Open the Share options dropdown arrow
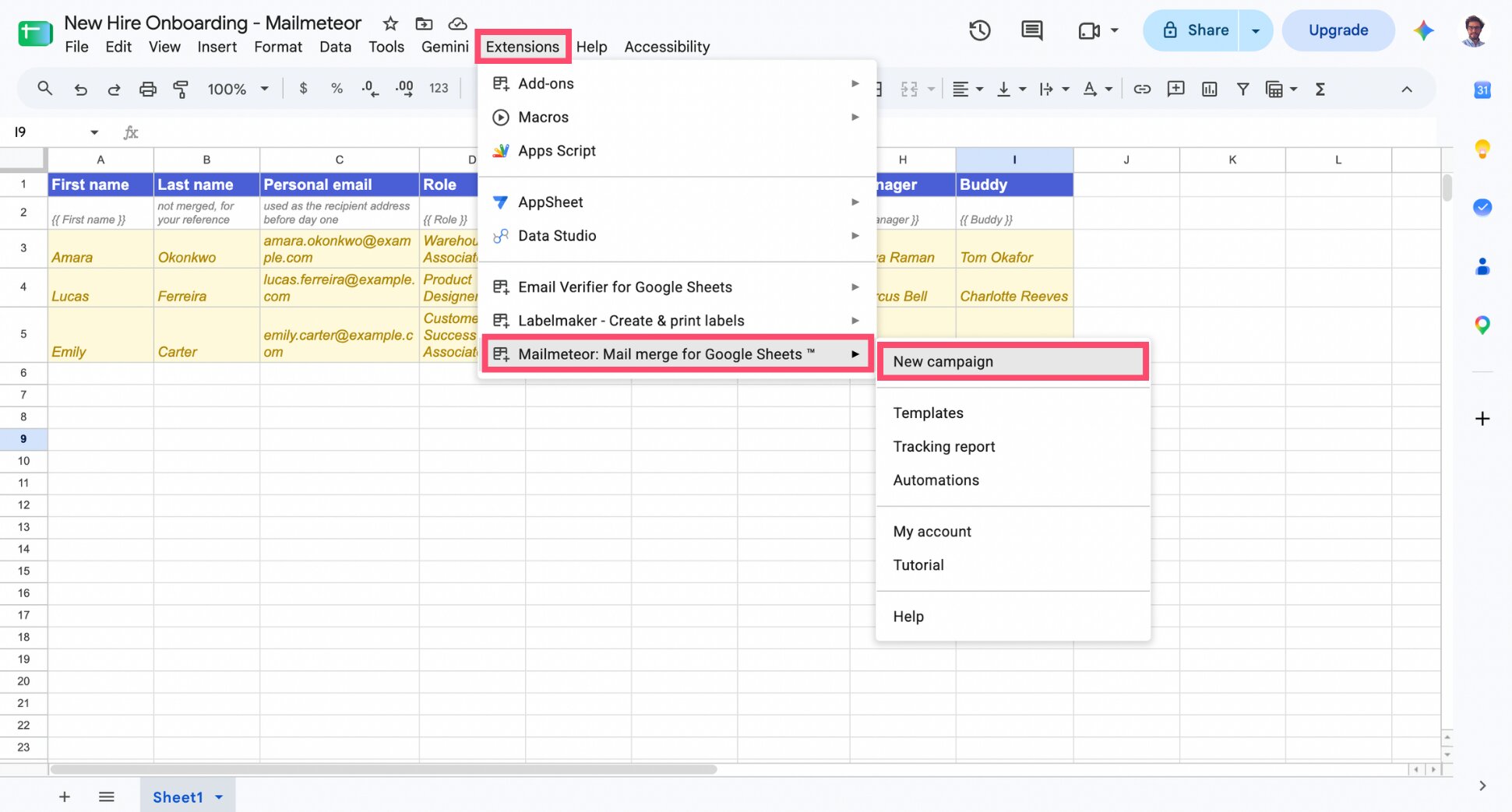Viewport: 1512px width, 812px height. pos(1255,30)
